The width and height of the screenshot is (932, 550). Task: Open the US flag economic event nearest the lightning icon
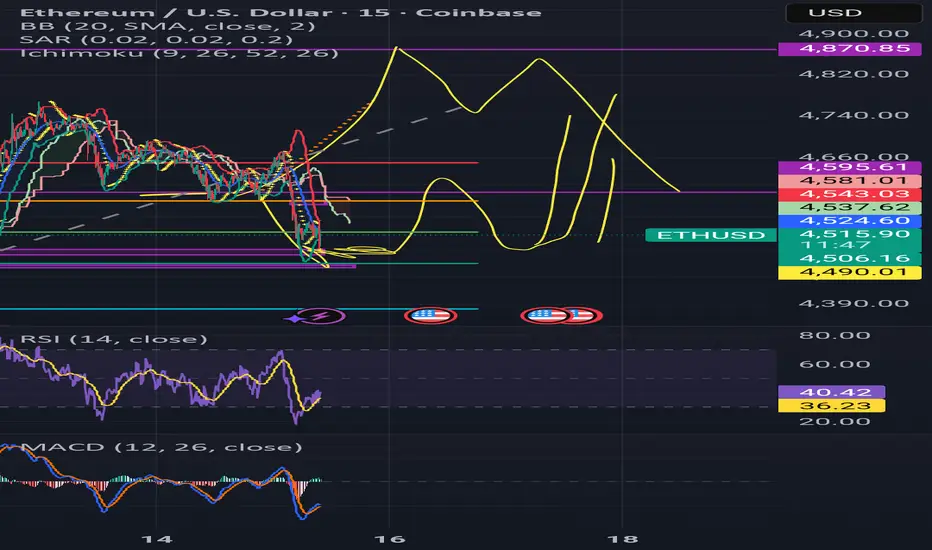coord(430,315)
